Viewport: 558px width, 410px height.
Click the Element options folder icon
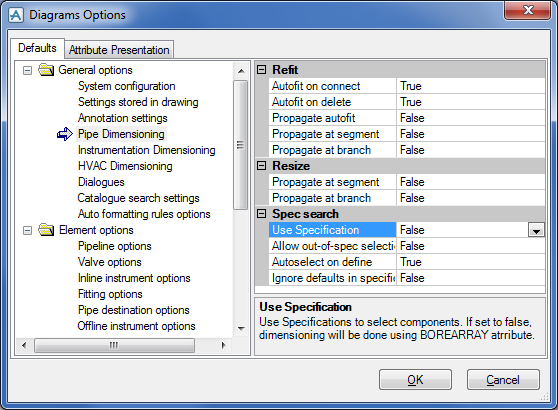[x=46, y=230]
